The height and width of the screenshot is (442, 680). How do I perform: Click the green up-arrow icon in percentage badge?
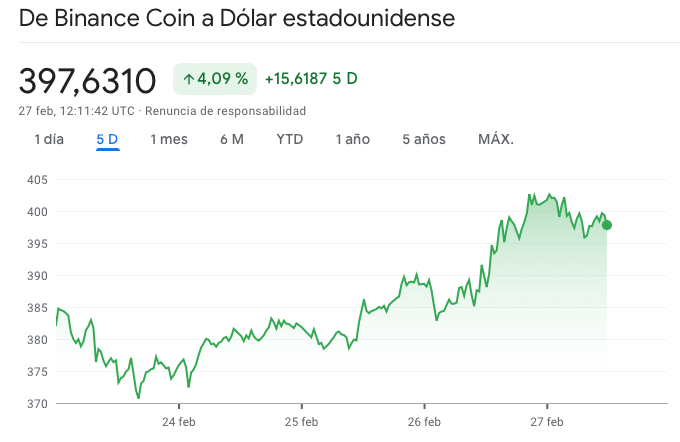point(188,78)
